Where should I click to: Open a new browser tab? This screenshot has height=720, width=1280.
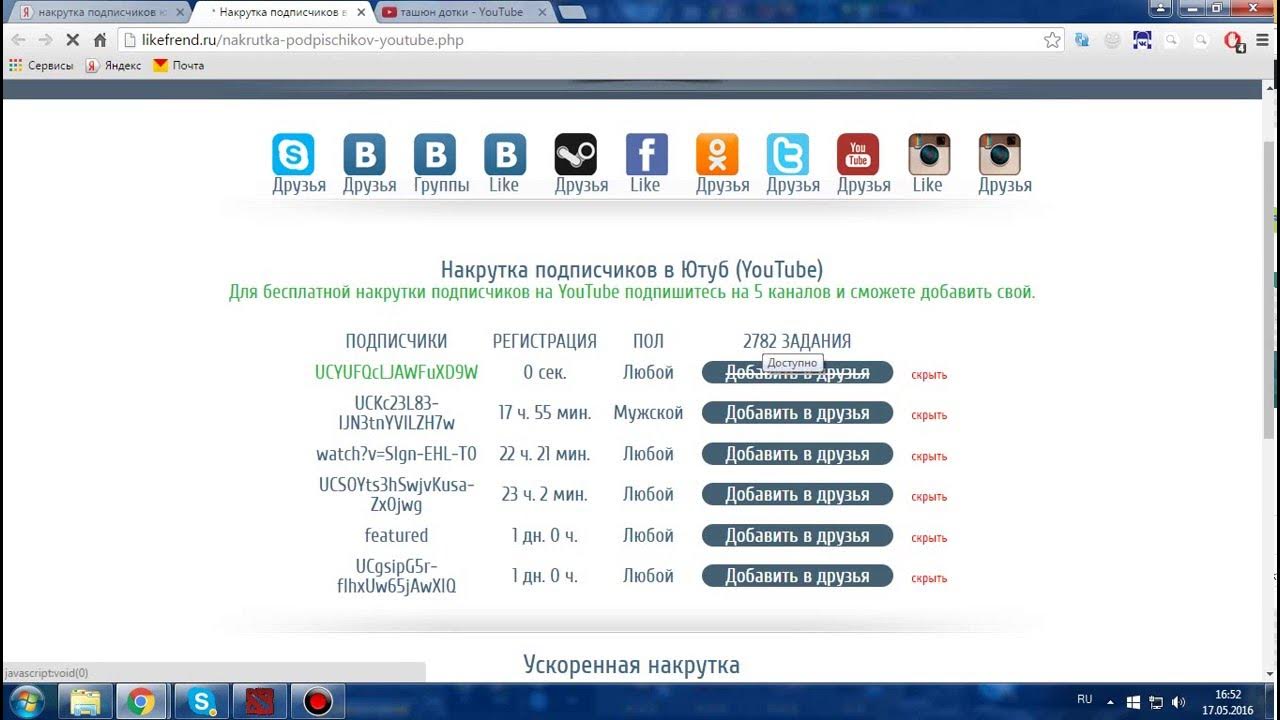(x=572, y=12)
